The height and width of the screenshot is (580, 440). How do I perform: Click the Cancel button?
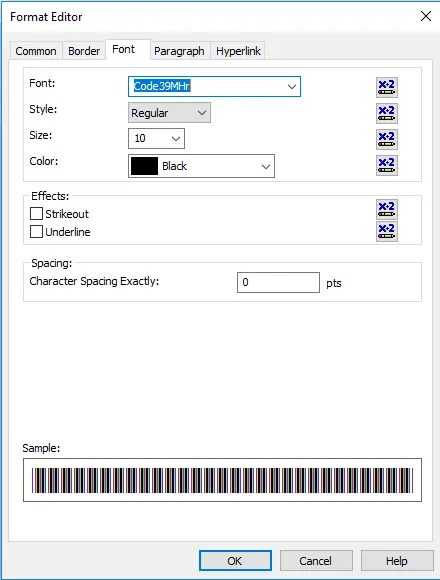(x=316, y=561)
